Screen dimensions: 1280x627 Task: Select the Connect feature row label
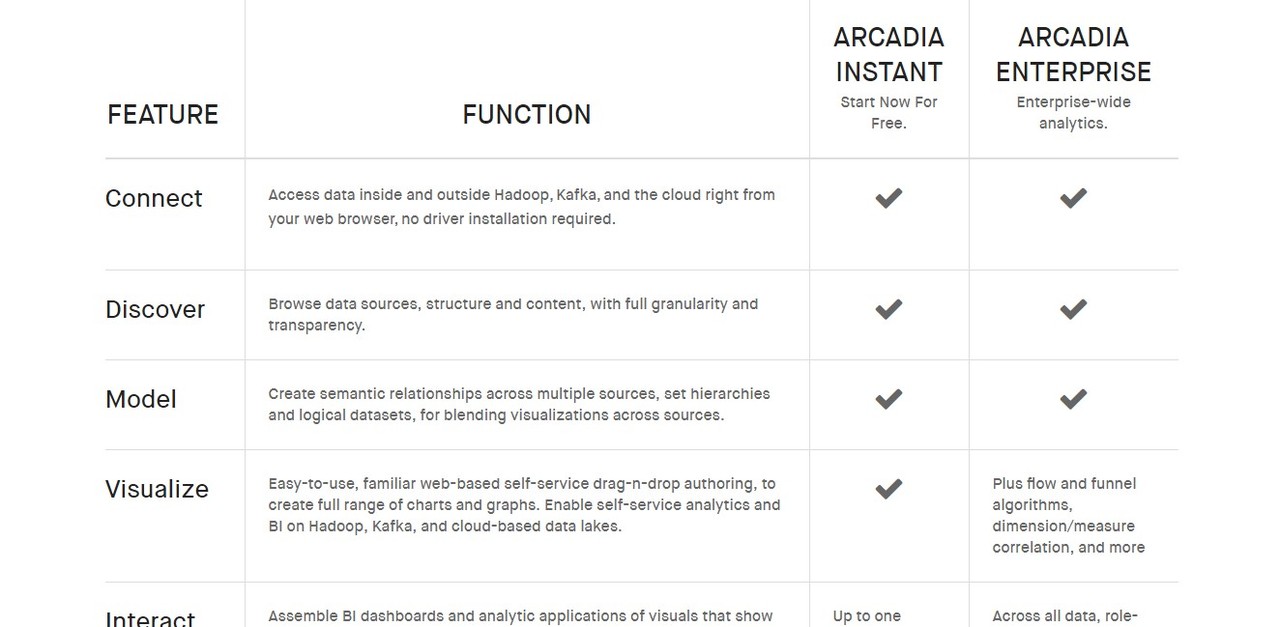click(x=154, y=199)
